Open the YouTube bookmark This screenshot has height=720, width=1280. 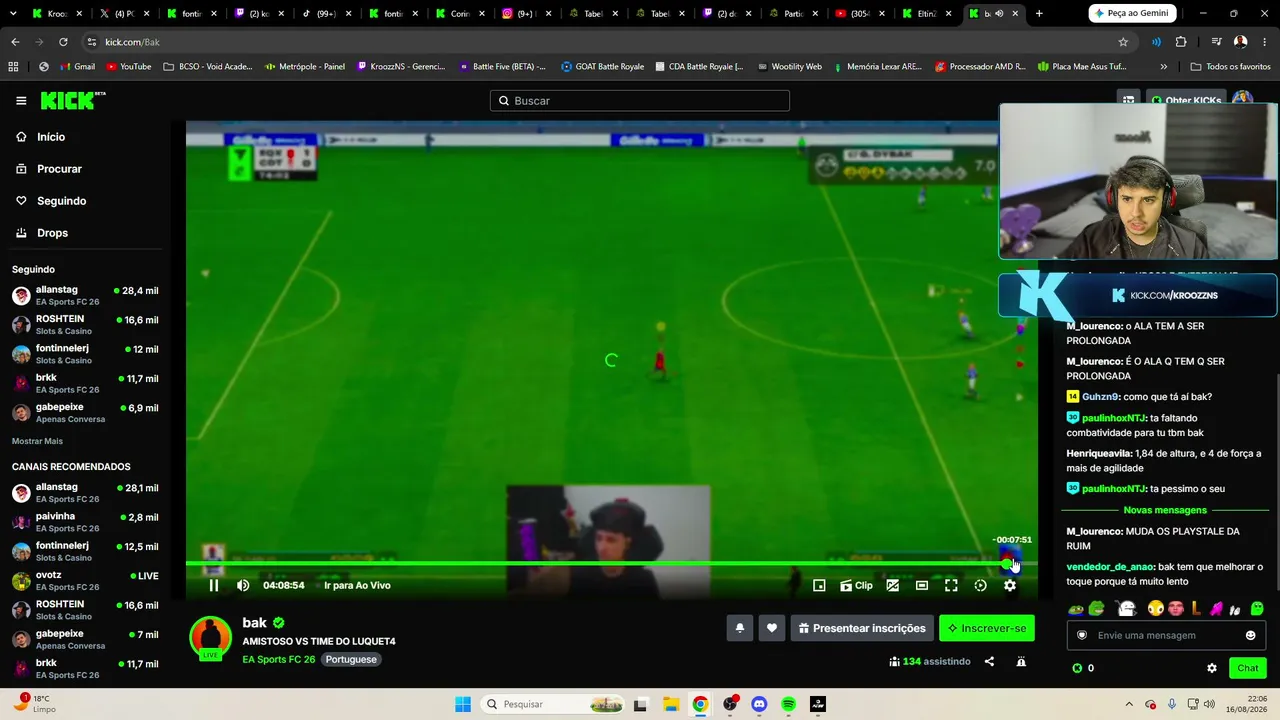(x=129, y=67)
